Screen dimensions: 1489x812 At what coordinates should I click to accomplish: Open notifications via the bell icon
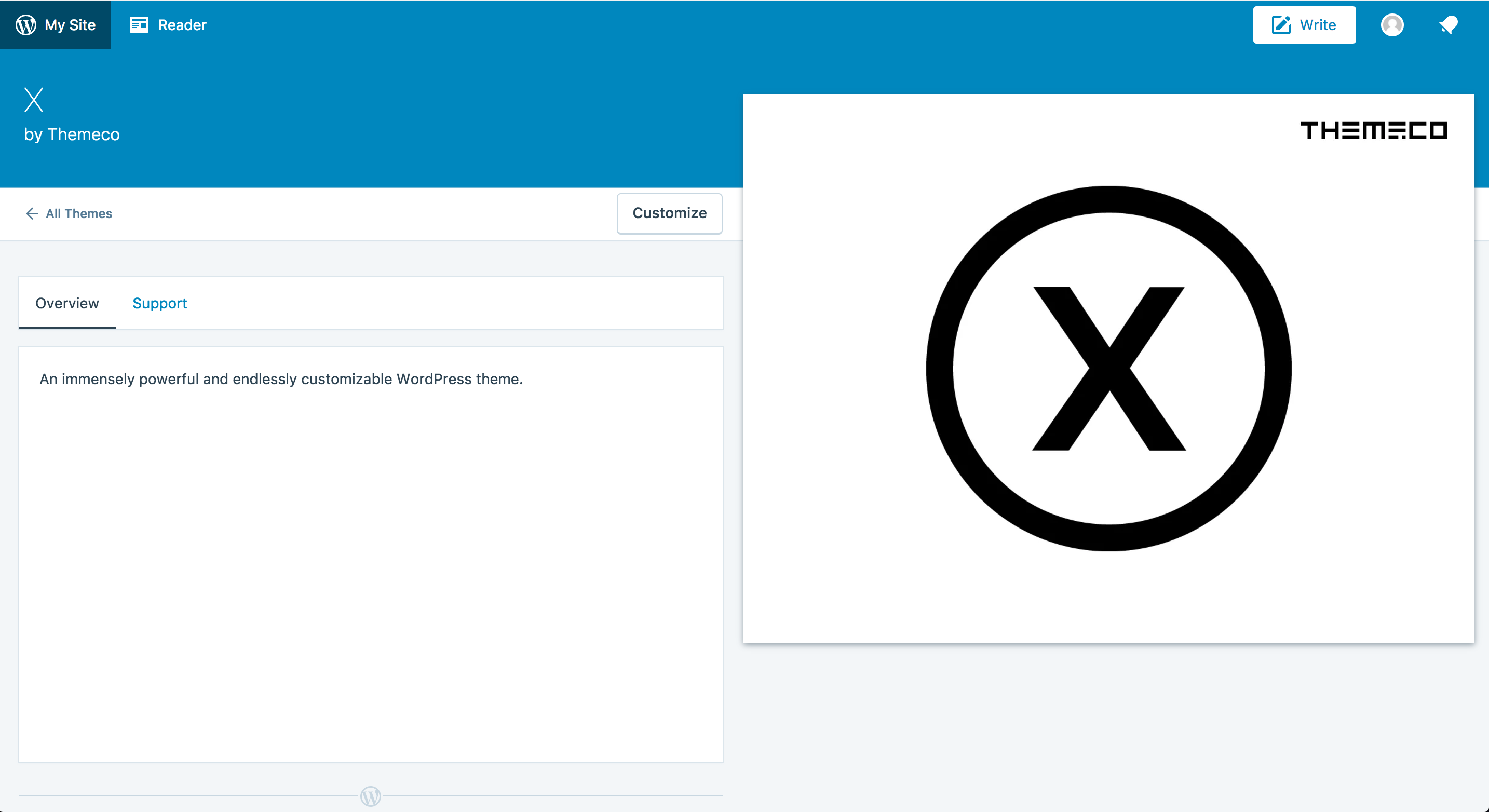(1448, 24)
